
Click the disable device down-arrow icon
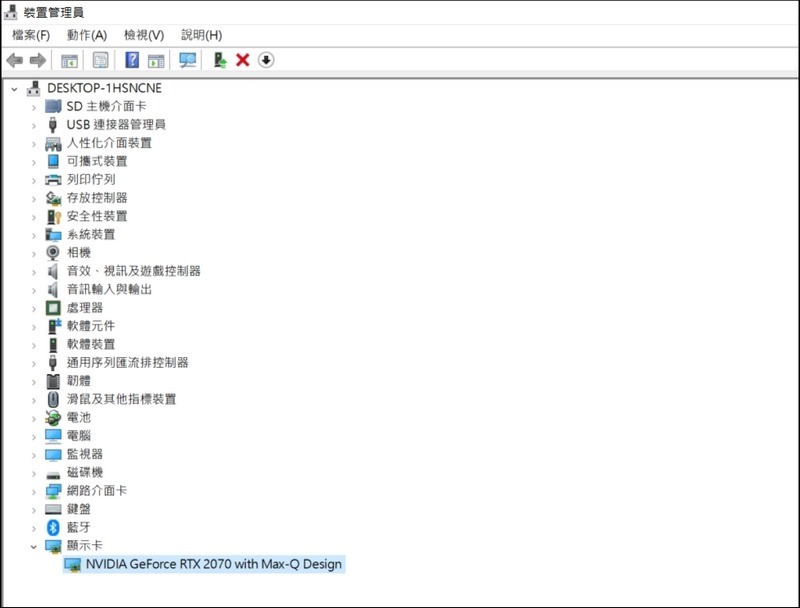266,60
